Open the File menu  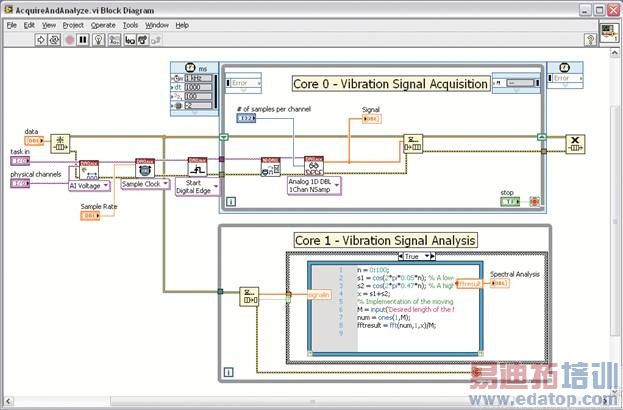tap(12, 25)
